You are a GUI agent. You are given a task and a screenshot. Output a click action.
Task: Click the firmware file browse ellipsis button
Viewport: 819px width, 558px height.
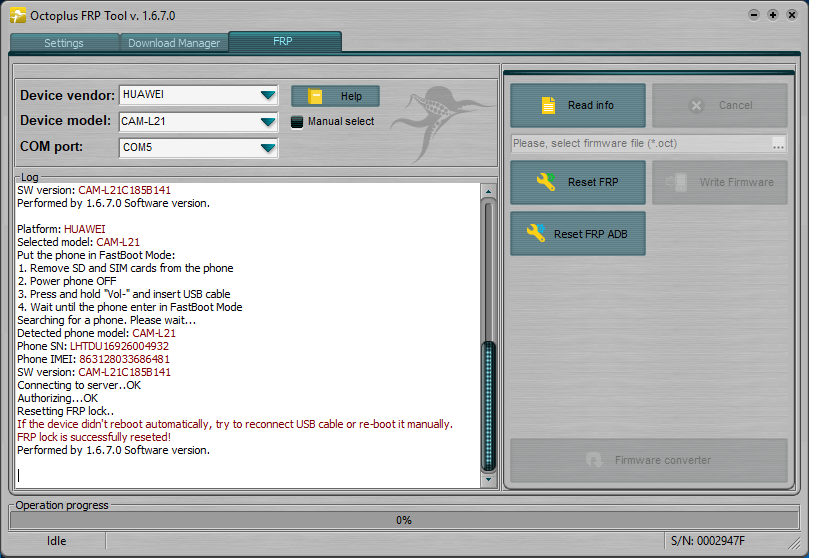[778, 144]
